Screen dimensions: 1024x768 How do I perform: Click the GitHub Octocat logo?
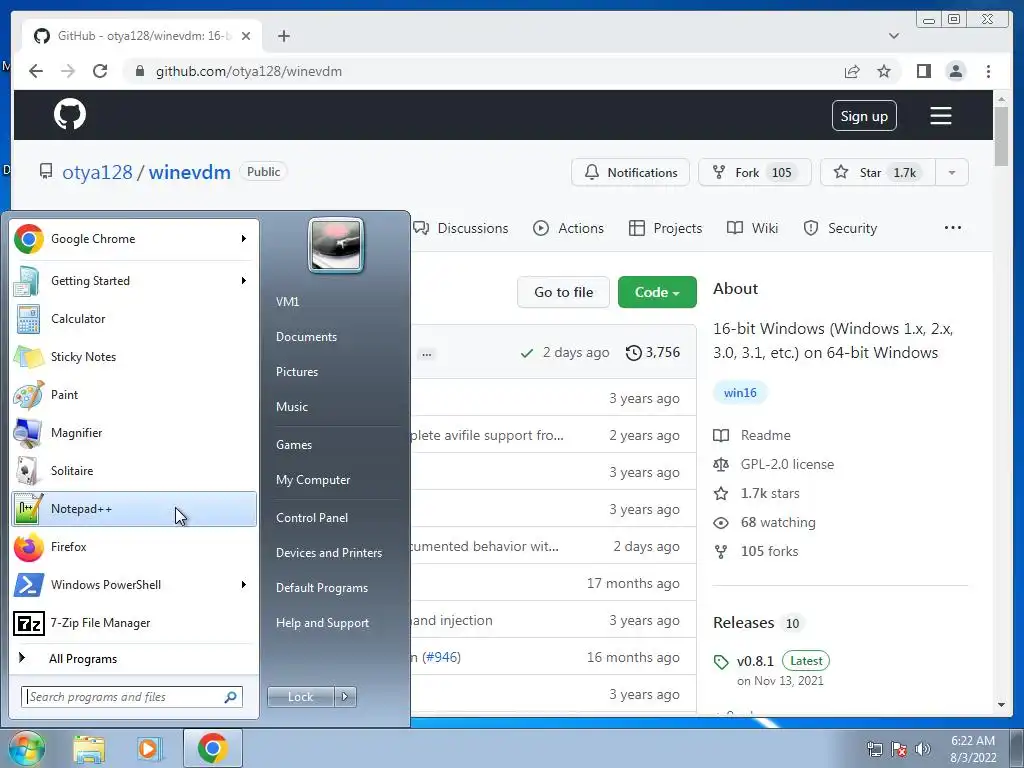(x=70, y=115)
